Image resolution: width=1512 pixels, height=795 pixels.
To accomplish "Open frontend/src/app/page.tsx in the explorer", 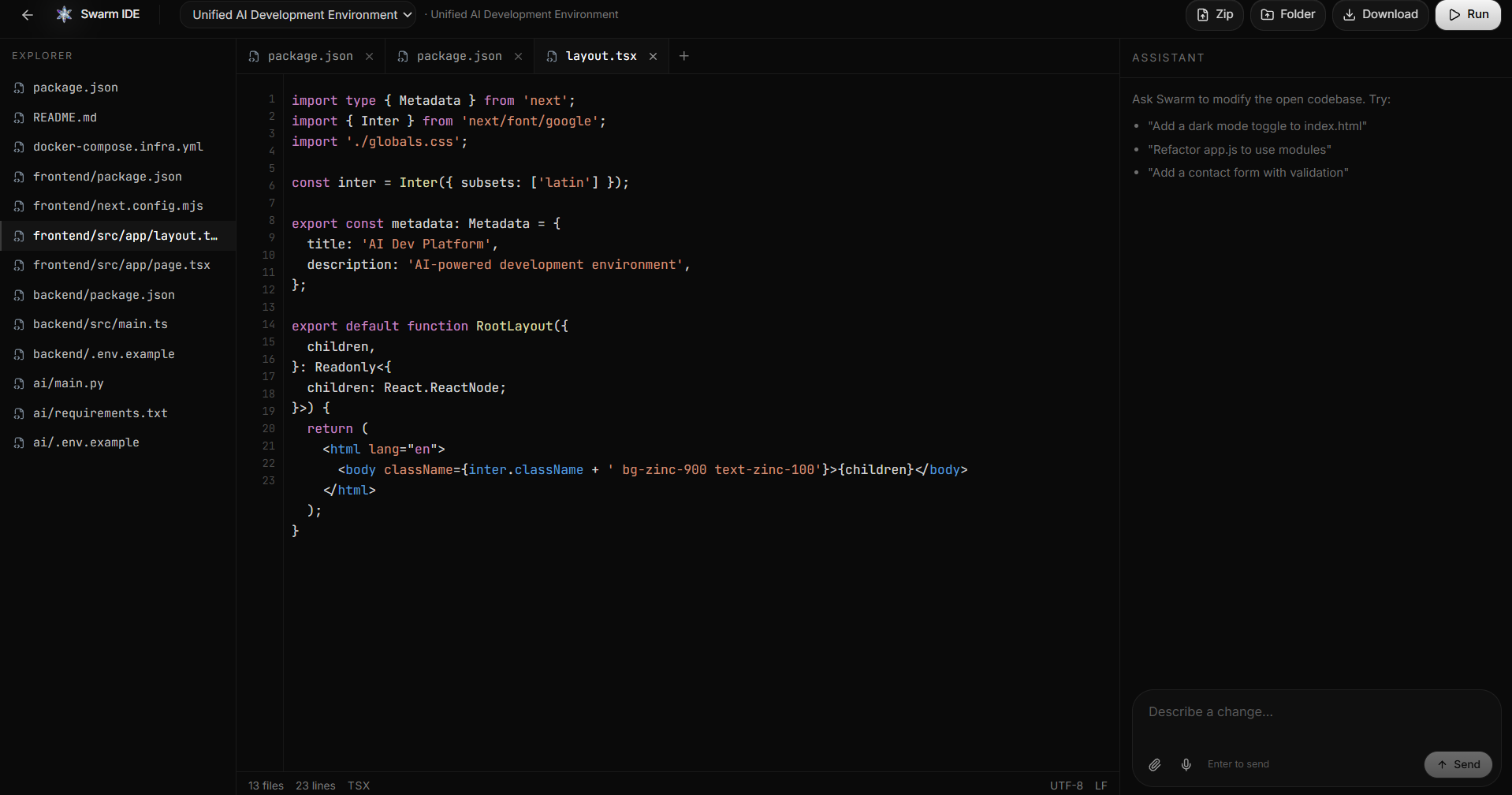I will pyautogui.click(x=118, y=265).
